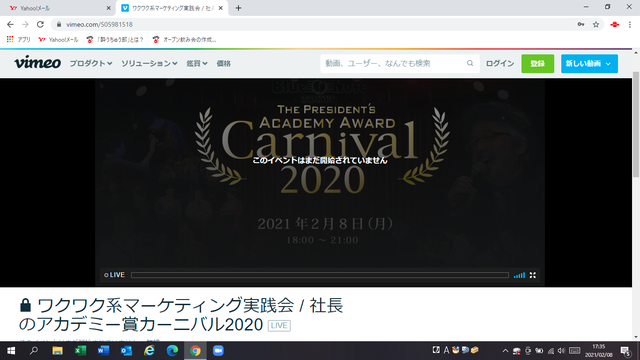Click the LIVE badge beside the title
This screenshot has width=640, height=360.
point(279,325)
